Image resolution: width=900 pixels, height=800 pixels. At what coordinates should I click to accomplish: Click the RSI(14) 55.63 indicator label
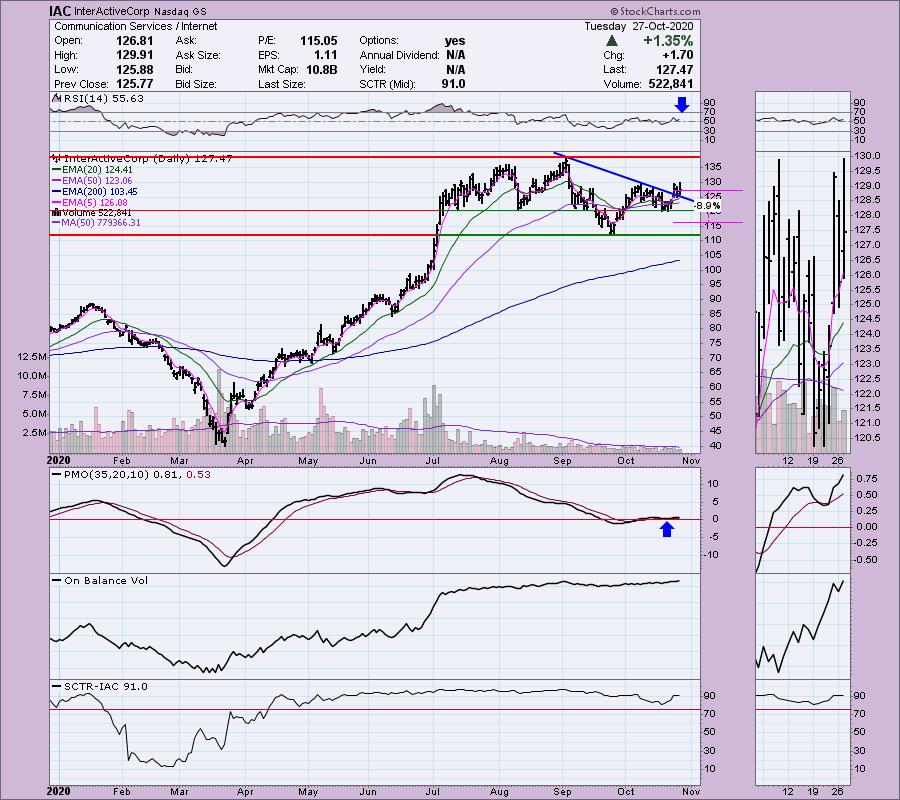point(103,99)
